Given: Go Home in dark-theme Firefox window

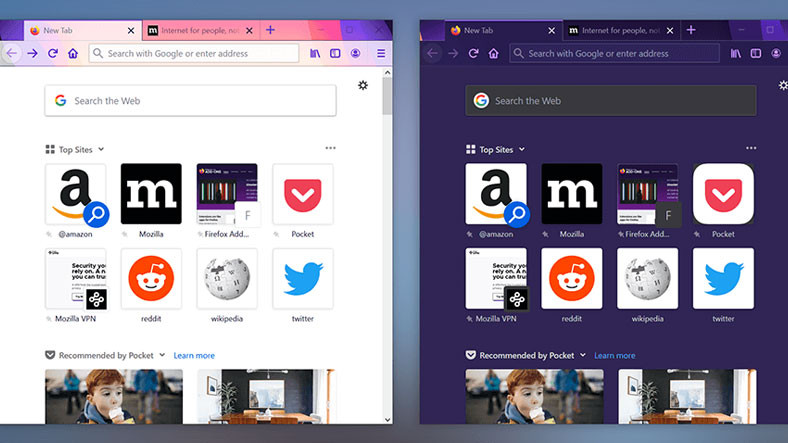Looking at the screenshot, I should click(x=494, y=53).
